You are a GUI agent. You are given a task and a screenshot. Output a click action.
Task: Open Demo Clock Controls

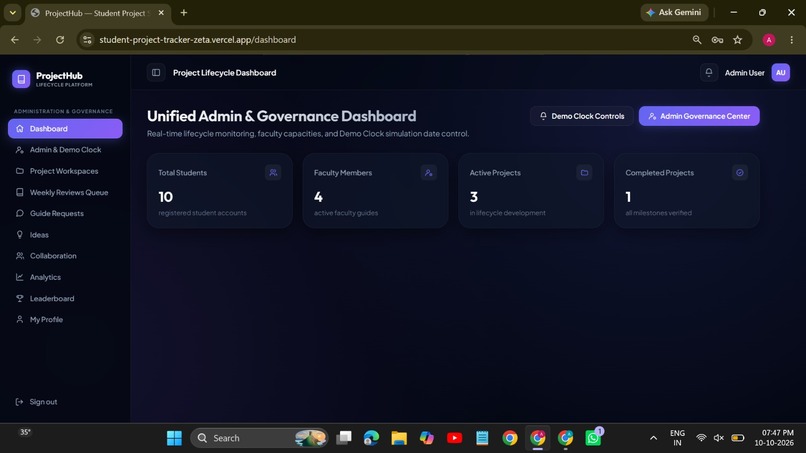pos(582,116)
